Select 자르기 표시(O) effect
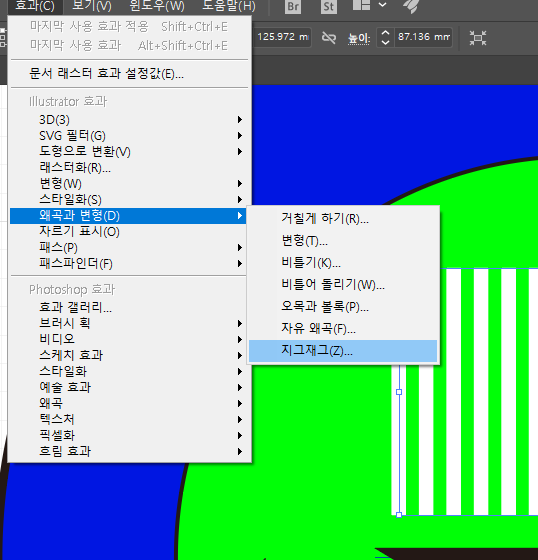The height and width of the screenshot is (560, 538). coord(129,232)
